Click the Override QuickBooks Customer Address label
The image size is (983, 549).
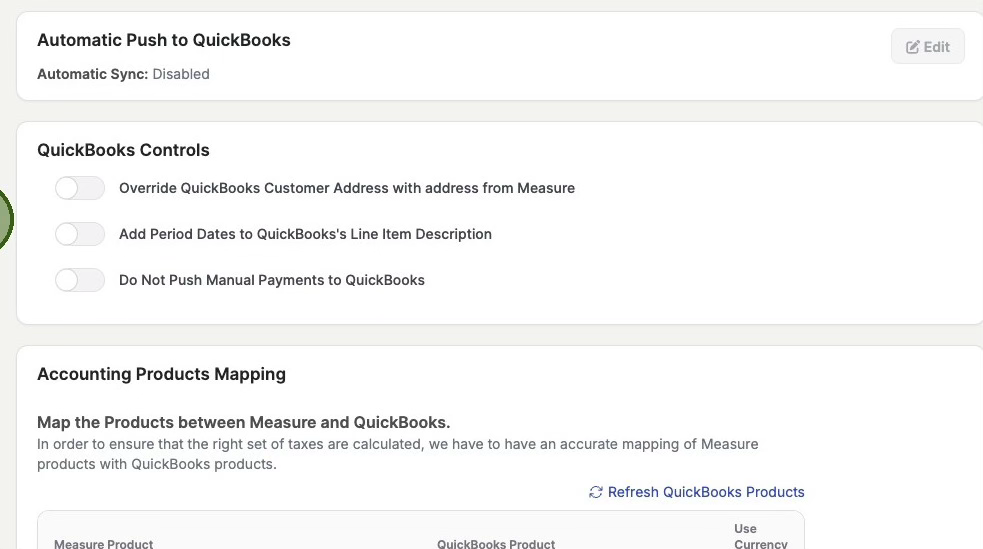click(347, 188)
